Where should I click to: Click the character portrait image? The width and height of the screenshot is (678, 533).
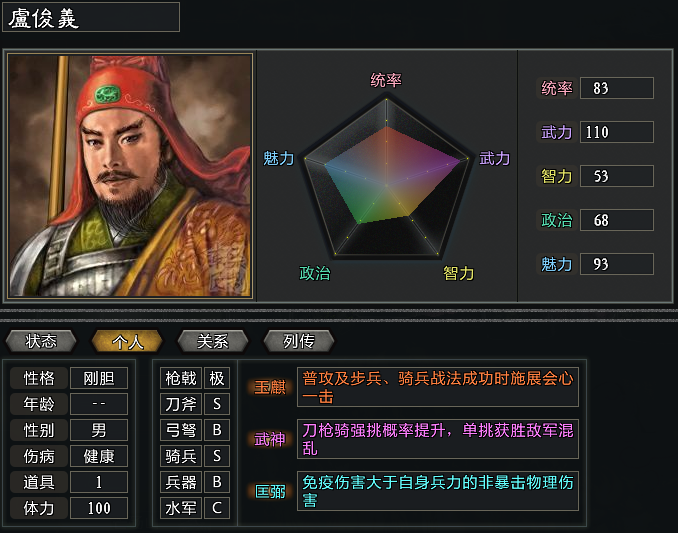pyautogui.click(x=129, y=175)
